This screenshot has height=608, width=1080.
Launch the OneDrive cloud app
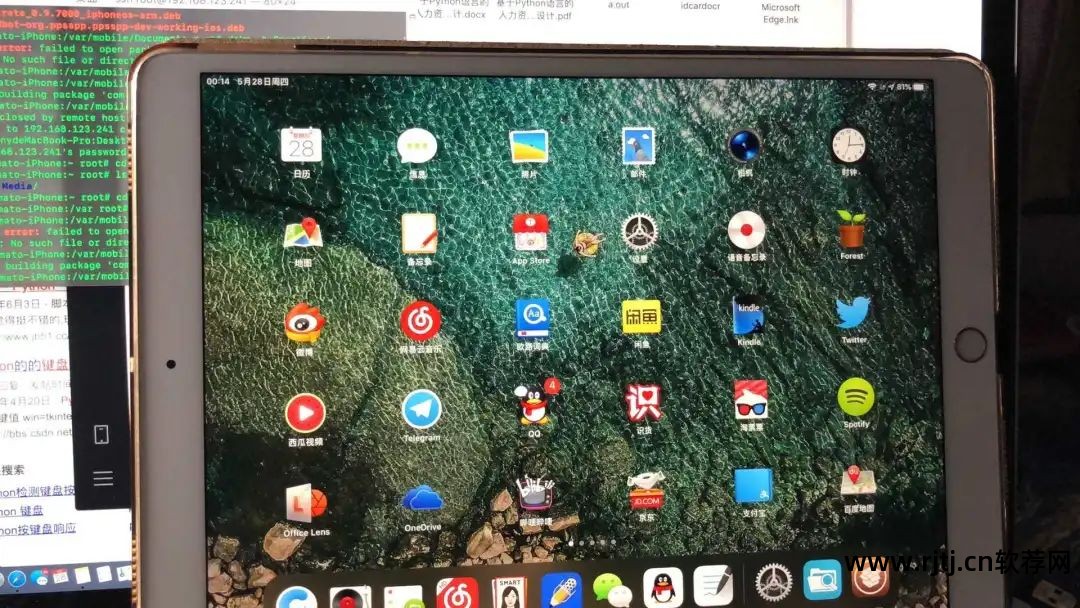tap(423, 499)
